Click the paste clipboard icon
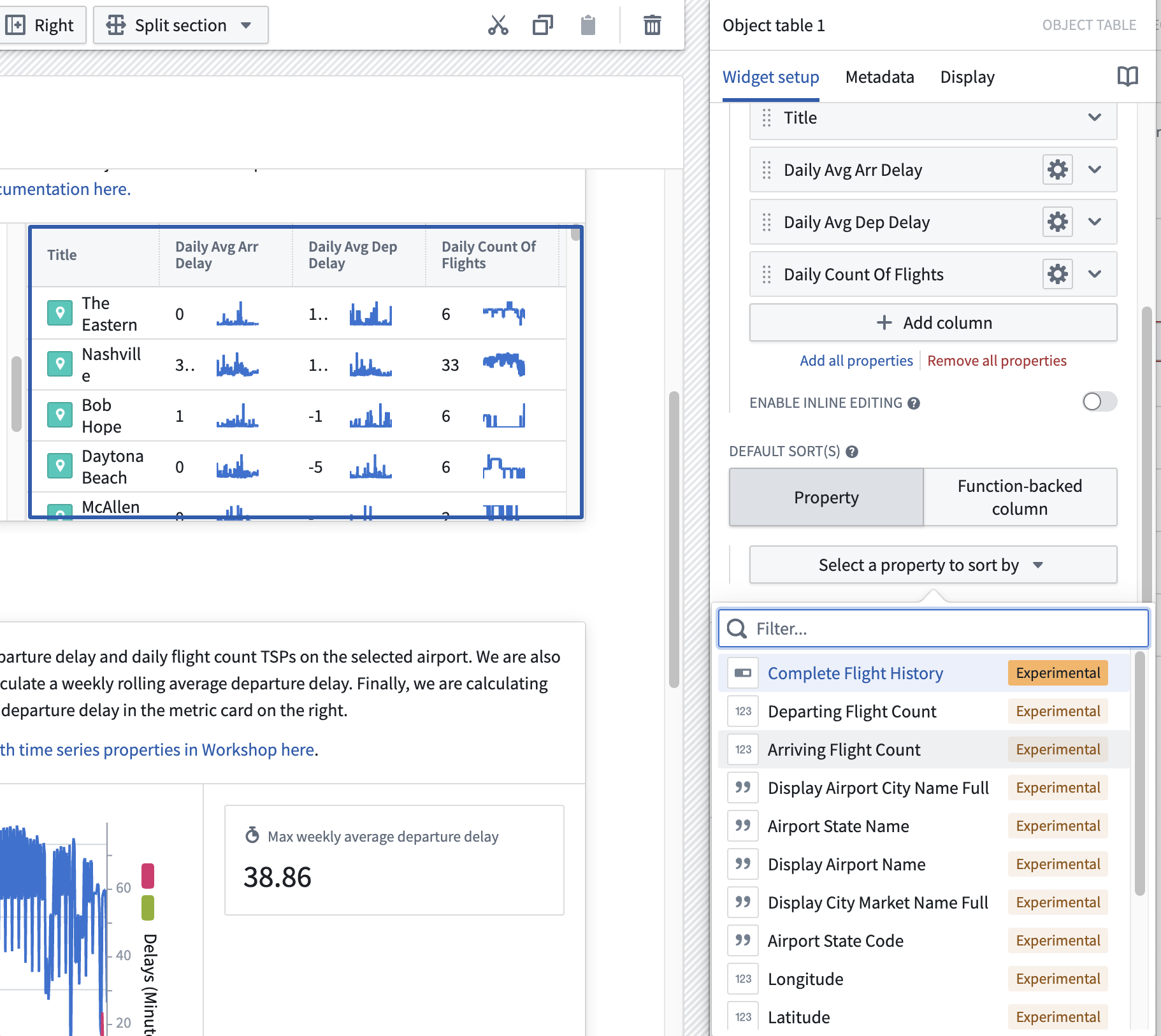 pyautogui.click(x=588, y=25)
